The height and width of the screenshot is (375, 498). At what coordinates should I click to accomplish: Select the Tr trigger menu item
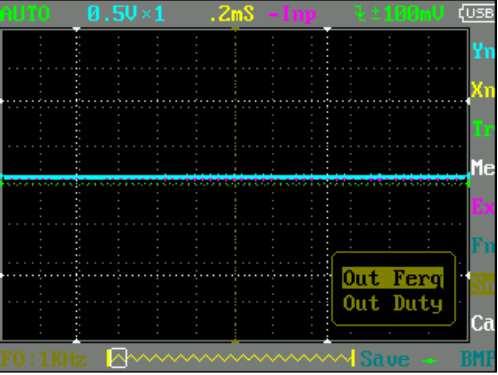(x=483, y=129)
